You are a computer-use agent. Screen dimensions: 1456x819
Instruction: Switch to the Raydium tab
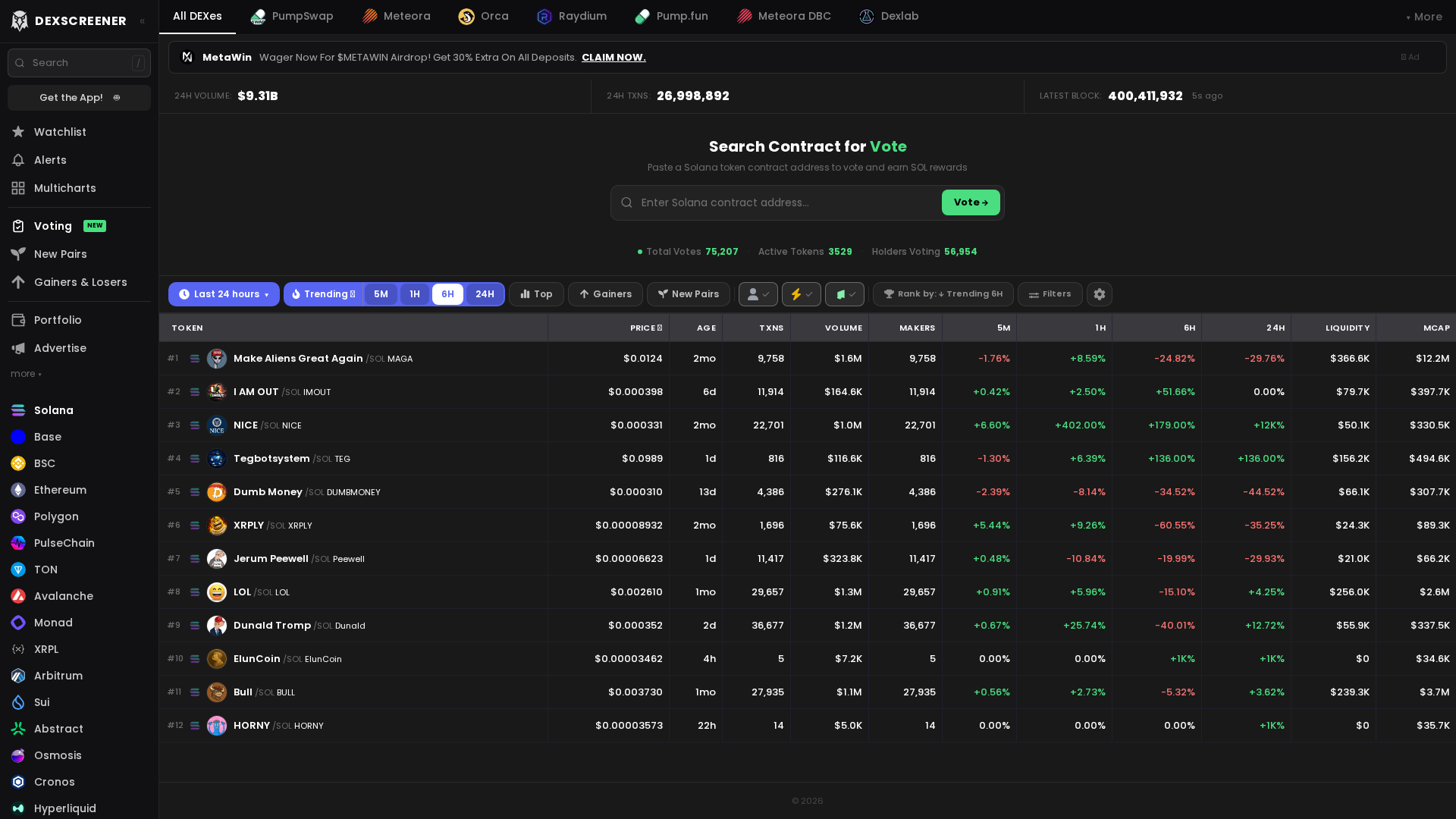coord(572,17)
